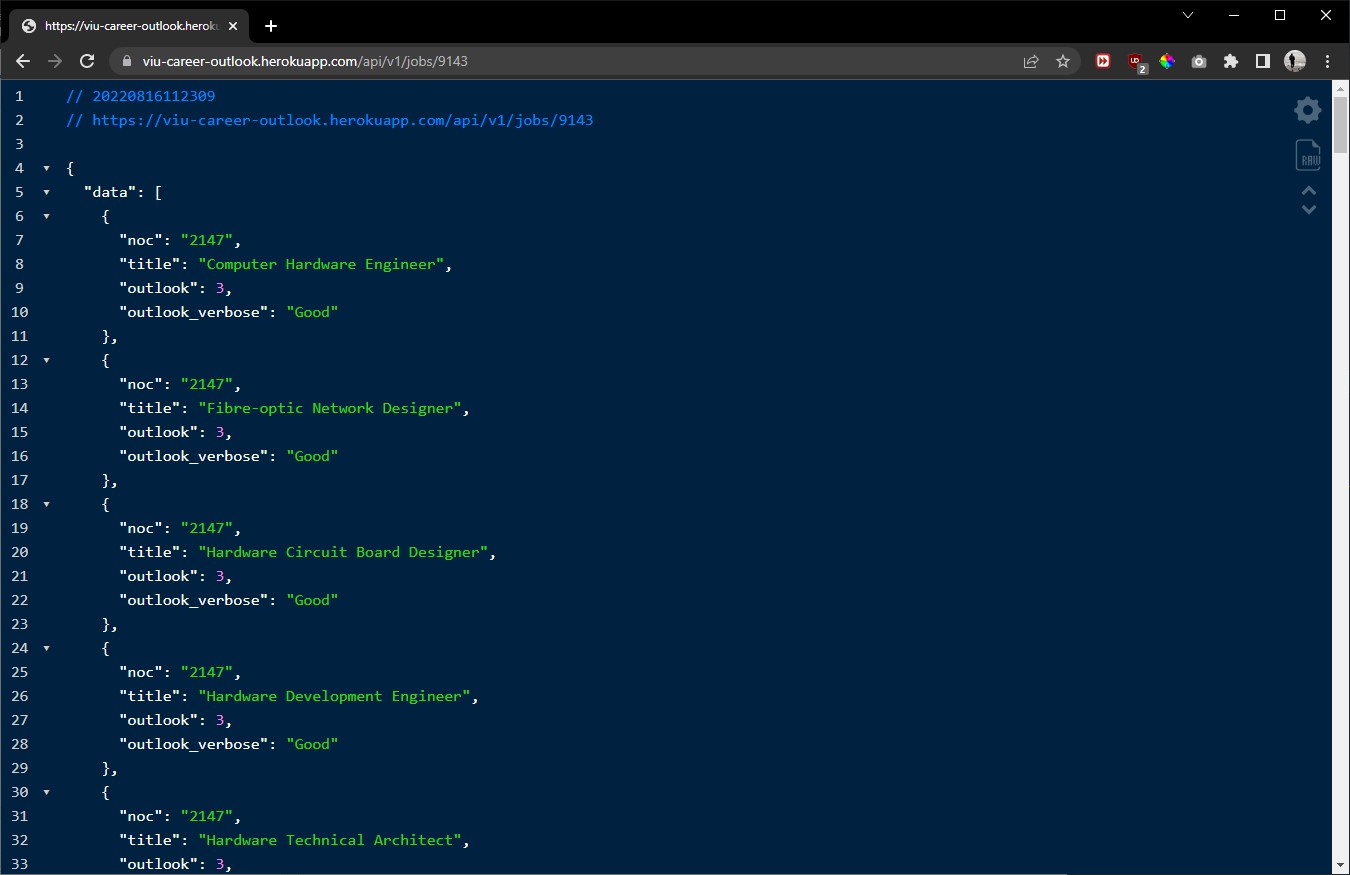Open the uBlock Origin extension
1350x875 pixels.
click(1135, 61)
